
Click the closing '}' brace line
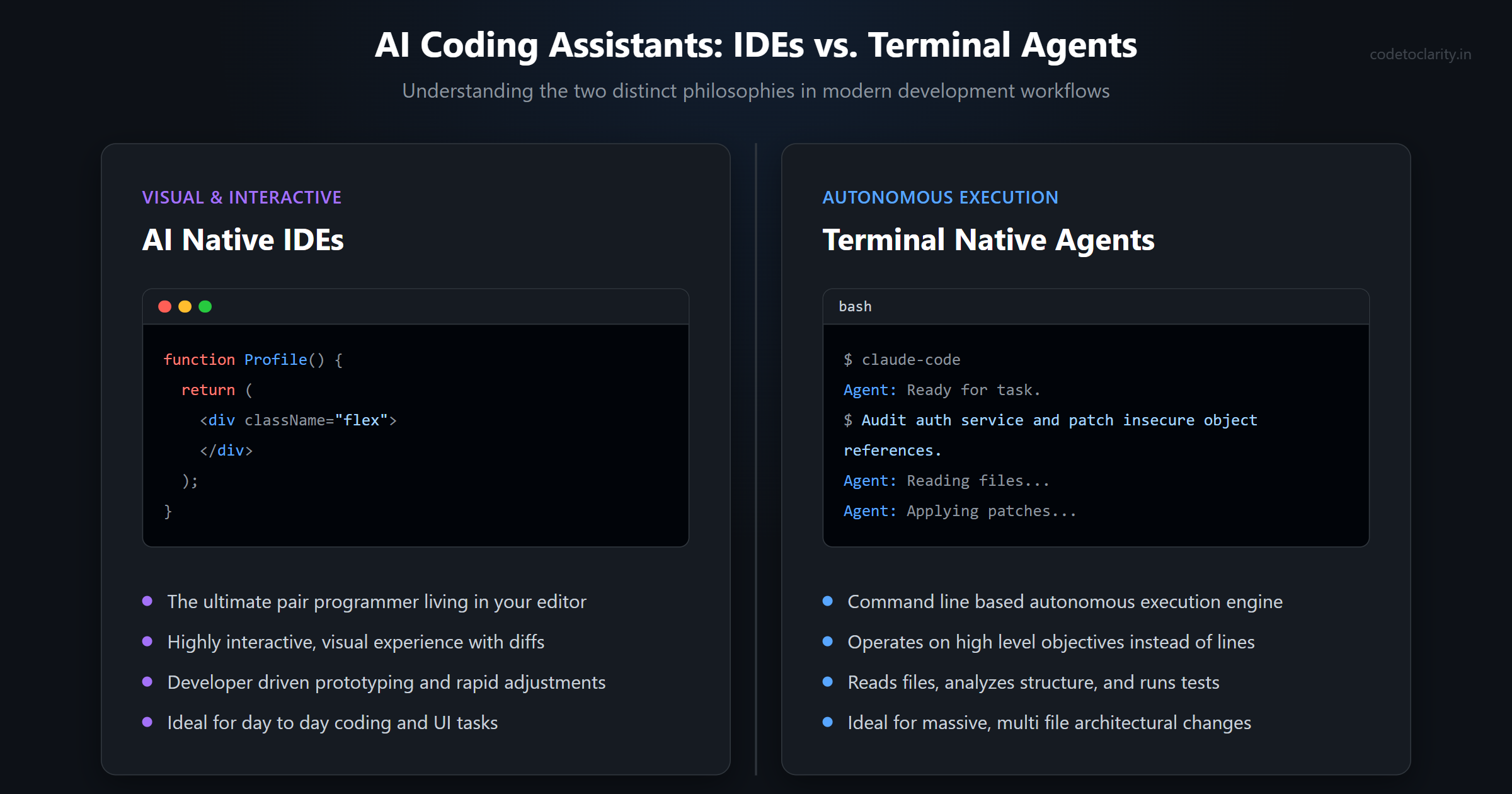click(x=168, y=511)
